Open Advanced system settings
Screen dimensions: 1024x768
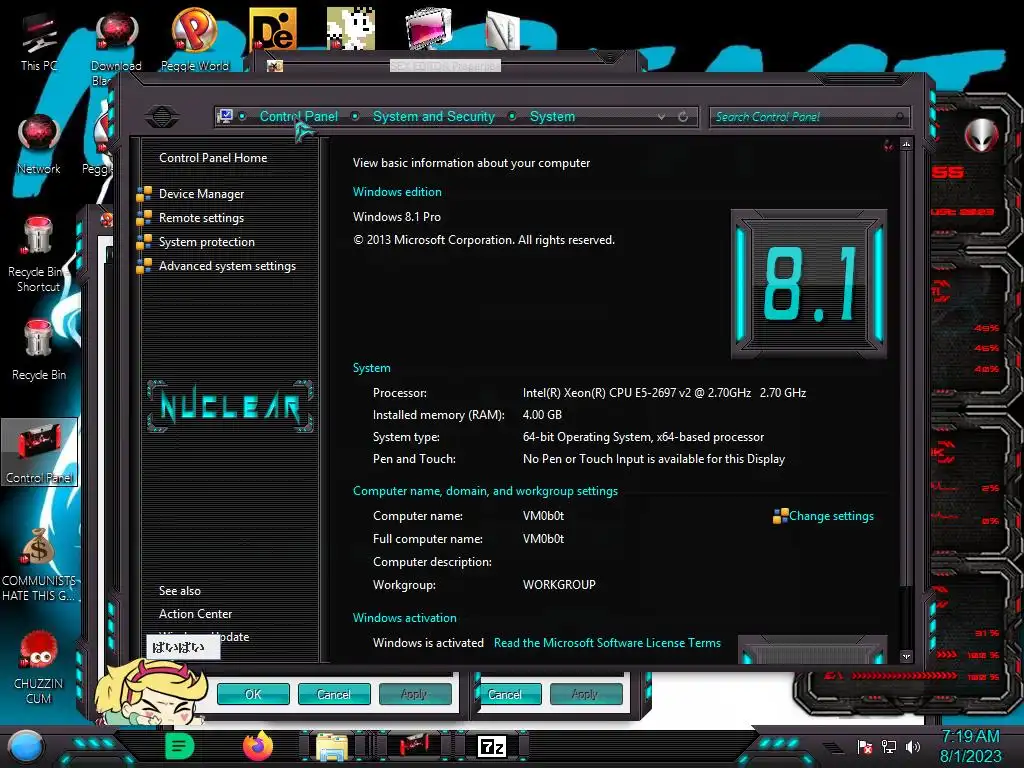tap(227, 266)
